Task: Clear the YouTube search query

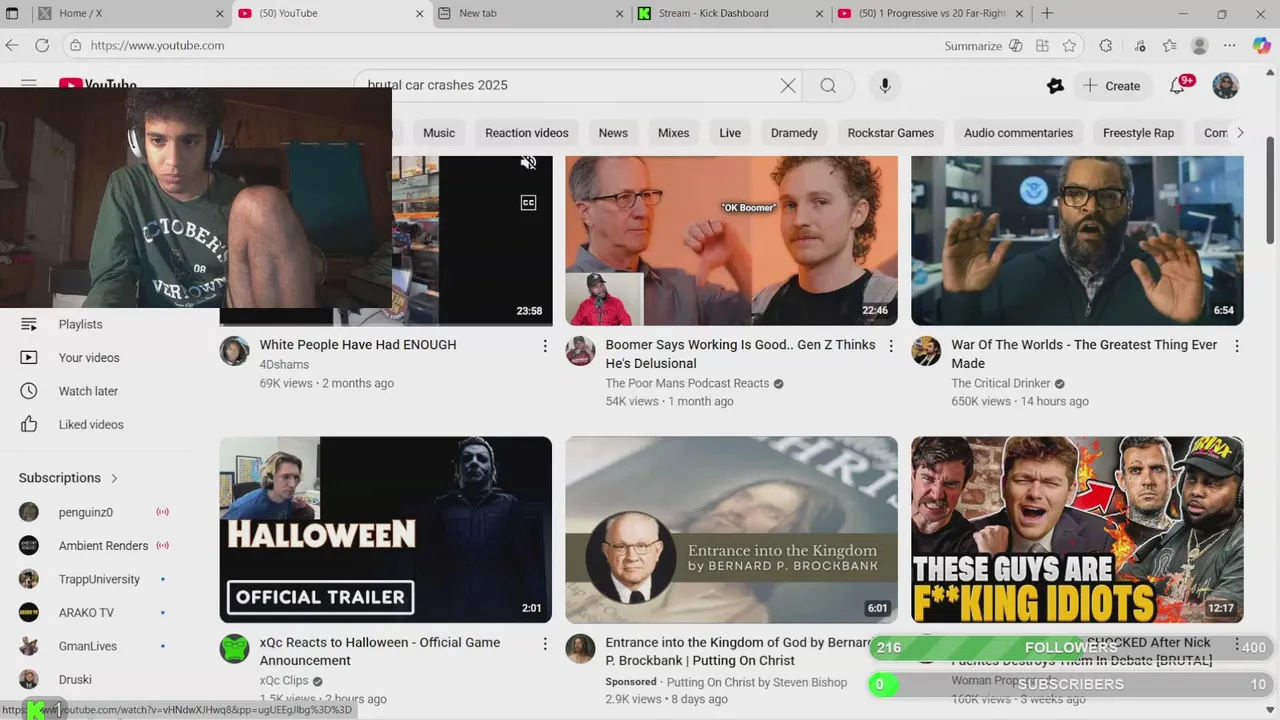Action: pyautogui.click(x=788, y=85)
